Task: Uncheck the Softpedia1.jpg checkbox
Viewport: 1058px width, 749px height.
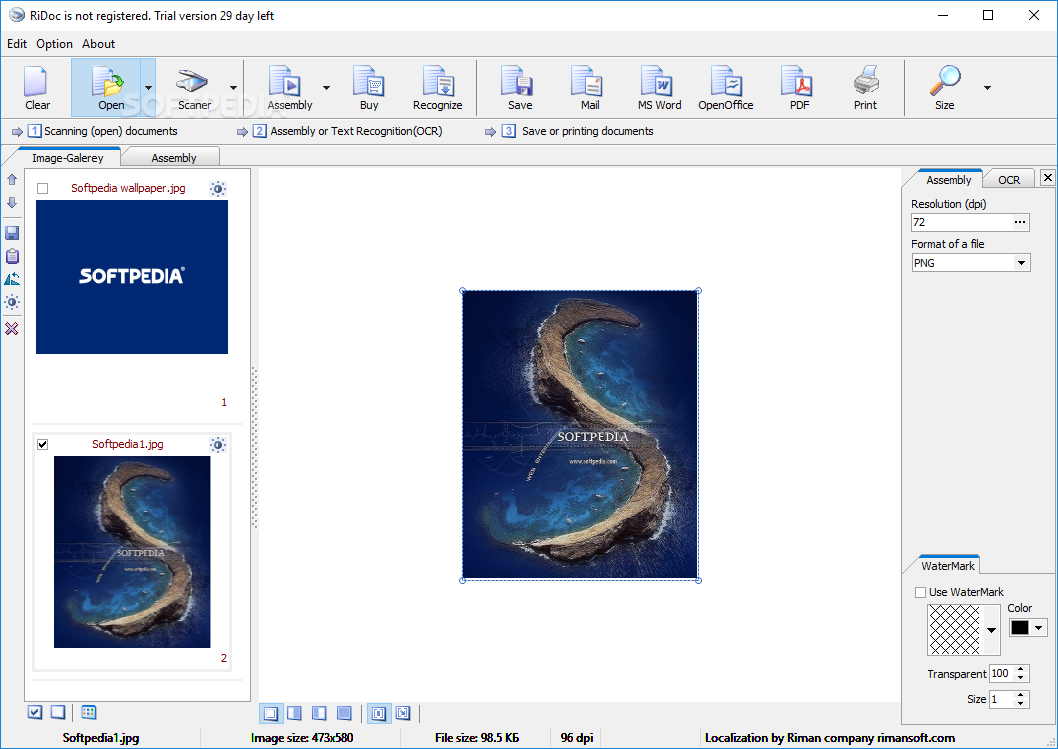Action: point(43,444)
